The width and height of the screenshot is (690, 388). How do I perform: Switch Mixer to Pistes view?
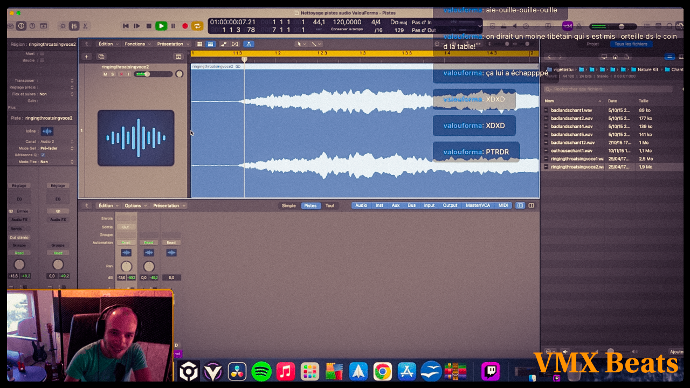tap(311, 206)
